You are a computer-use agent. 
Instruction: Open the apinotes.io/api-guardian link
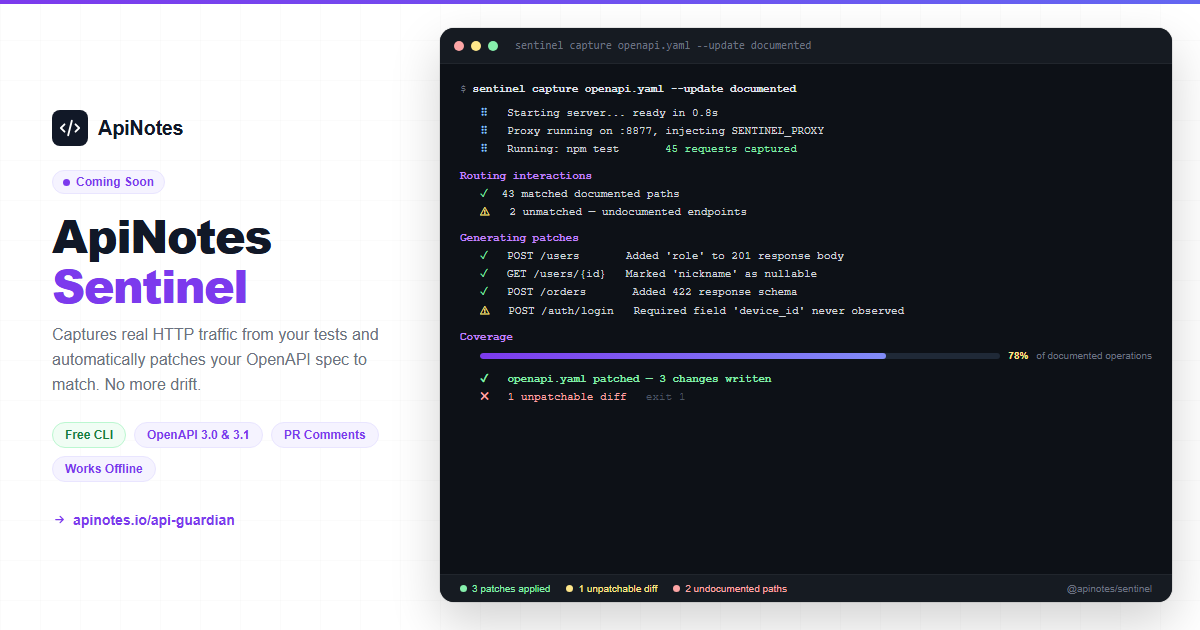click(x=154, y=520)
